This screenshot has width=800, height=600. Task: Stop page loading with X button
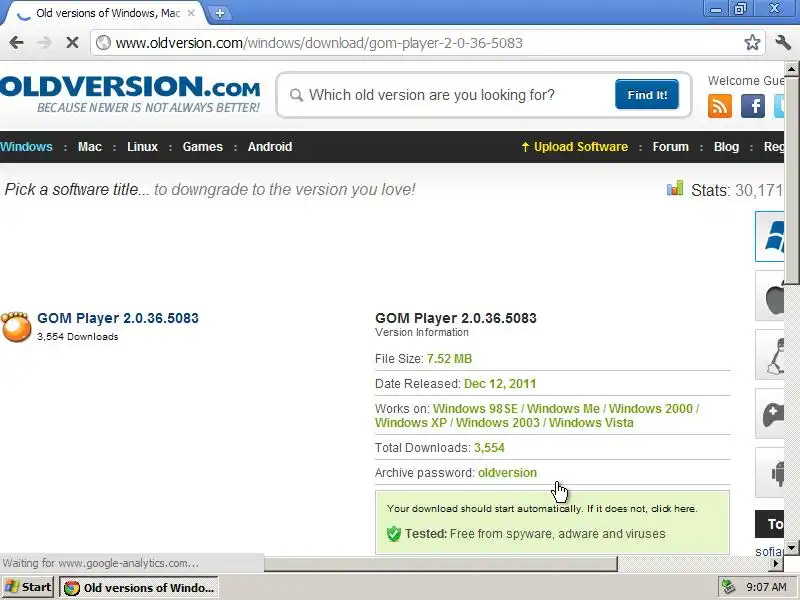point(72,42)
